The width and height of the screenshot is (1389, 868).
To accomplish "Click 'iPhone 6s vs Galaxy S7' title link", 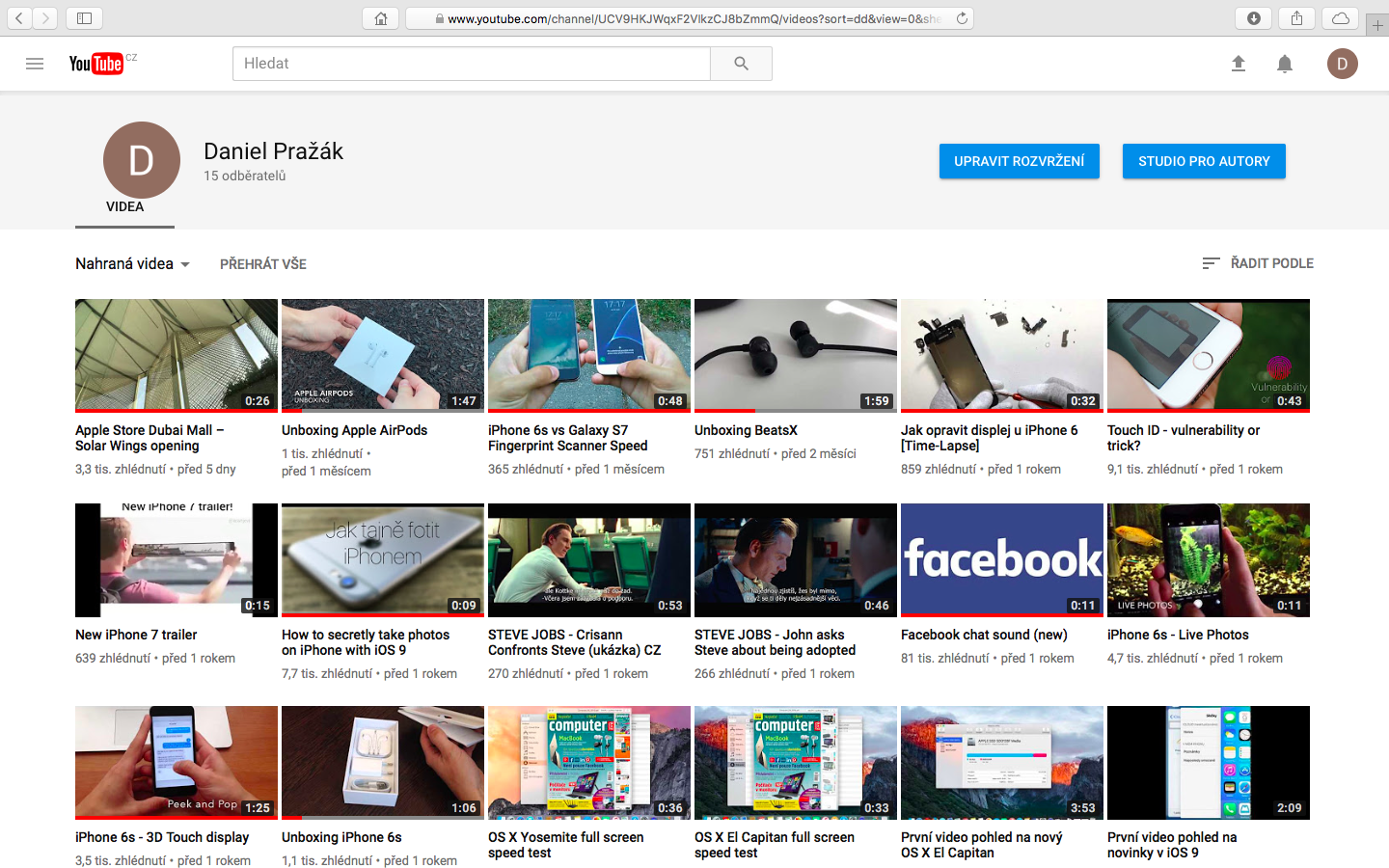I will pyautogui.click(x=568, y=438).
